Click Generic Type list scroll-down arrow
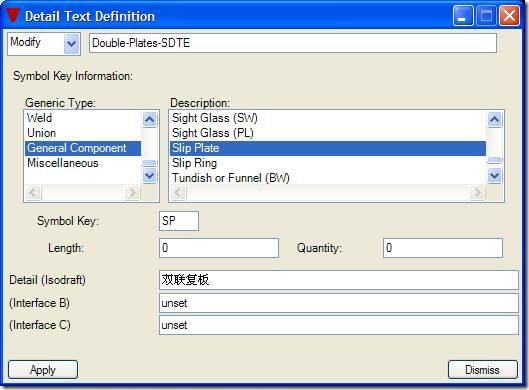This screenshot has width=529, height=390. click(149, 175)
